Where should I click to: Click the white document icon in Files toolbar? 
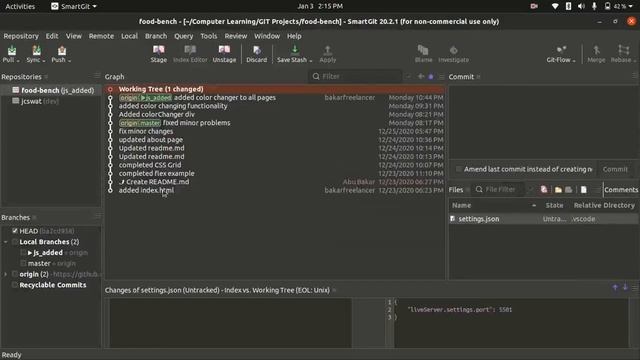click(x=584, y=189)
